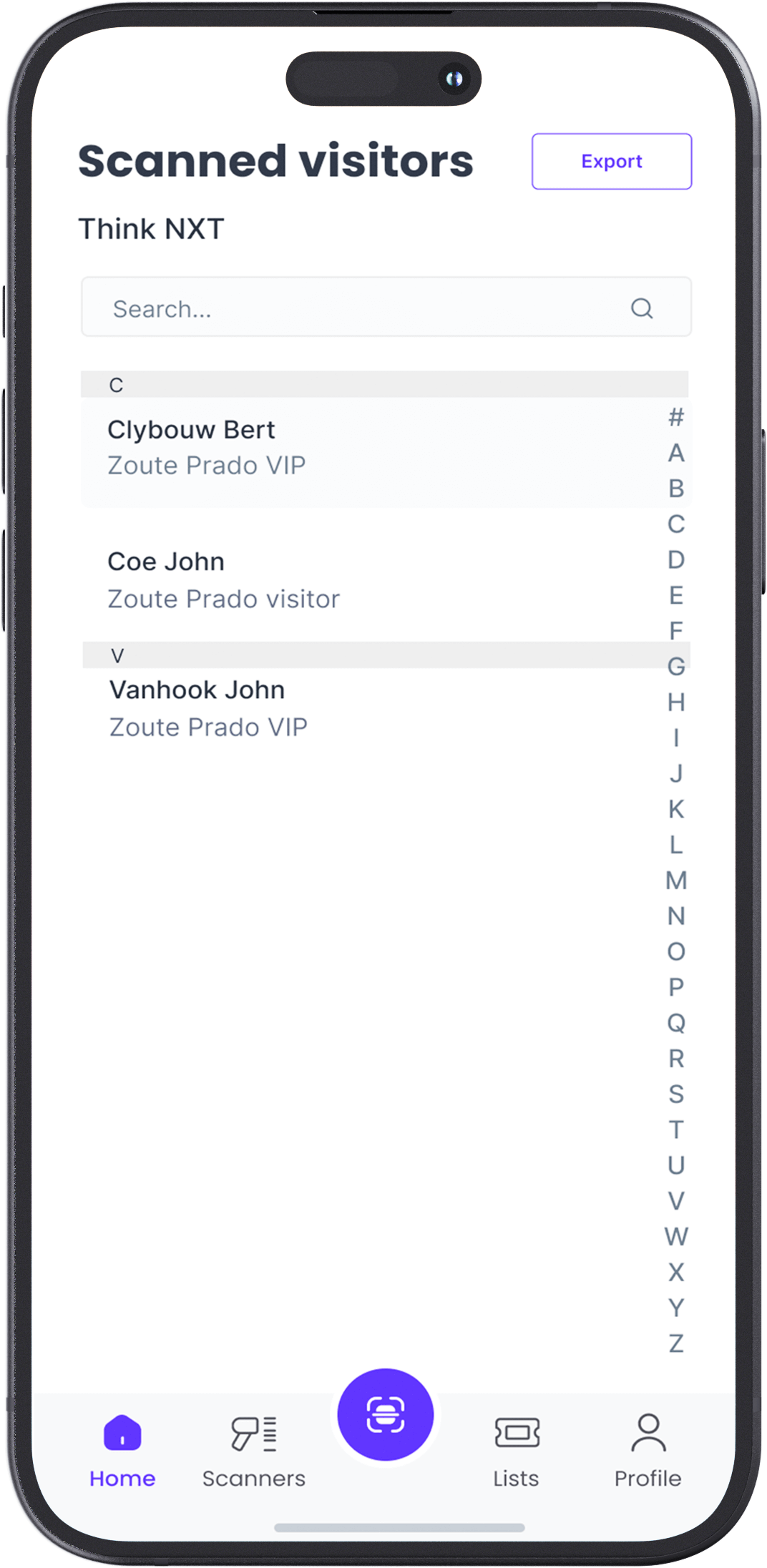Viewport: 767px width, 1568px height.
Task: Focus the Search input field
Action: pos(358,308)
